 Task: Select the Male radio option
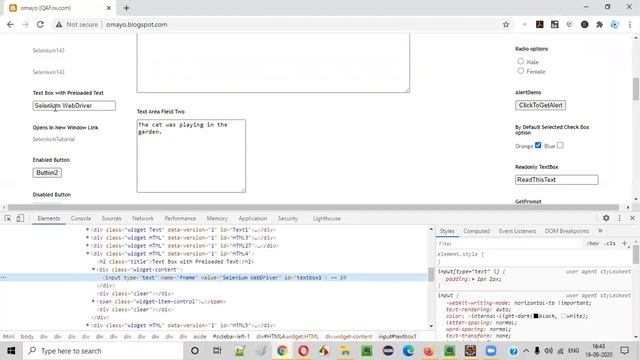coord(520,61)
